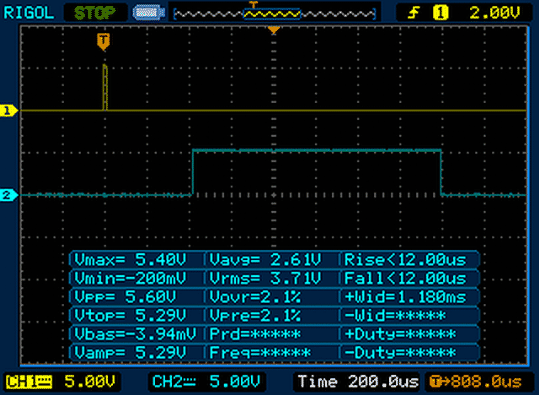The width and height of the screenshot is (539, 395).
Task: Click the orange T trigger marker on waveform
Action: pyautogui.click(x=103, y=41)
